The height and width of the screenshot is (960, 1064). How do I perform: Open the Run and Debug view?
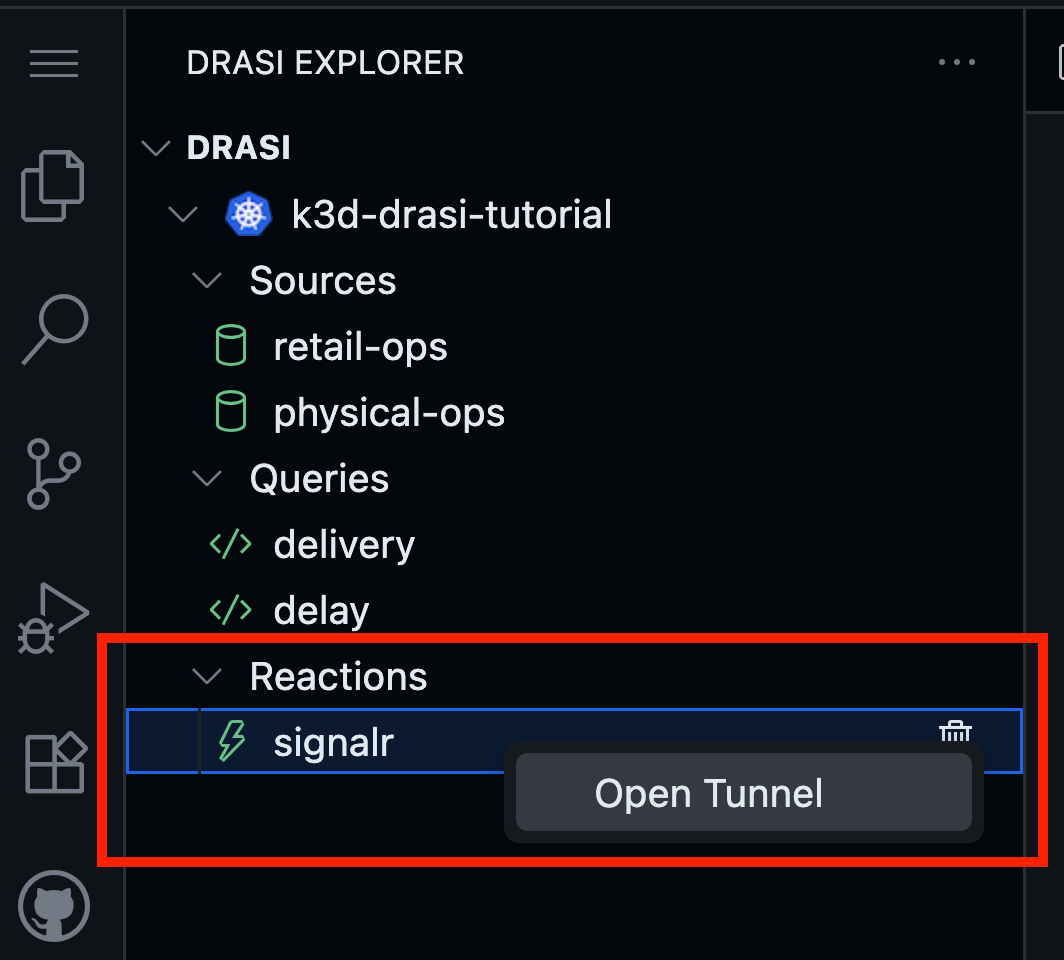pyautogui.click(x=54, y=616)
